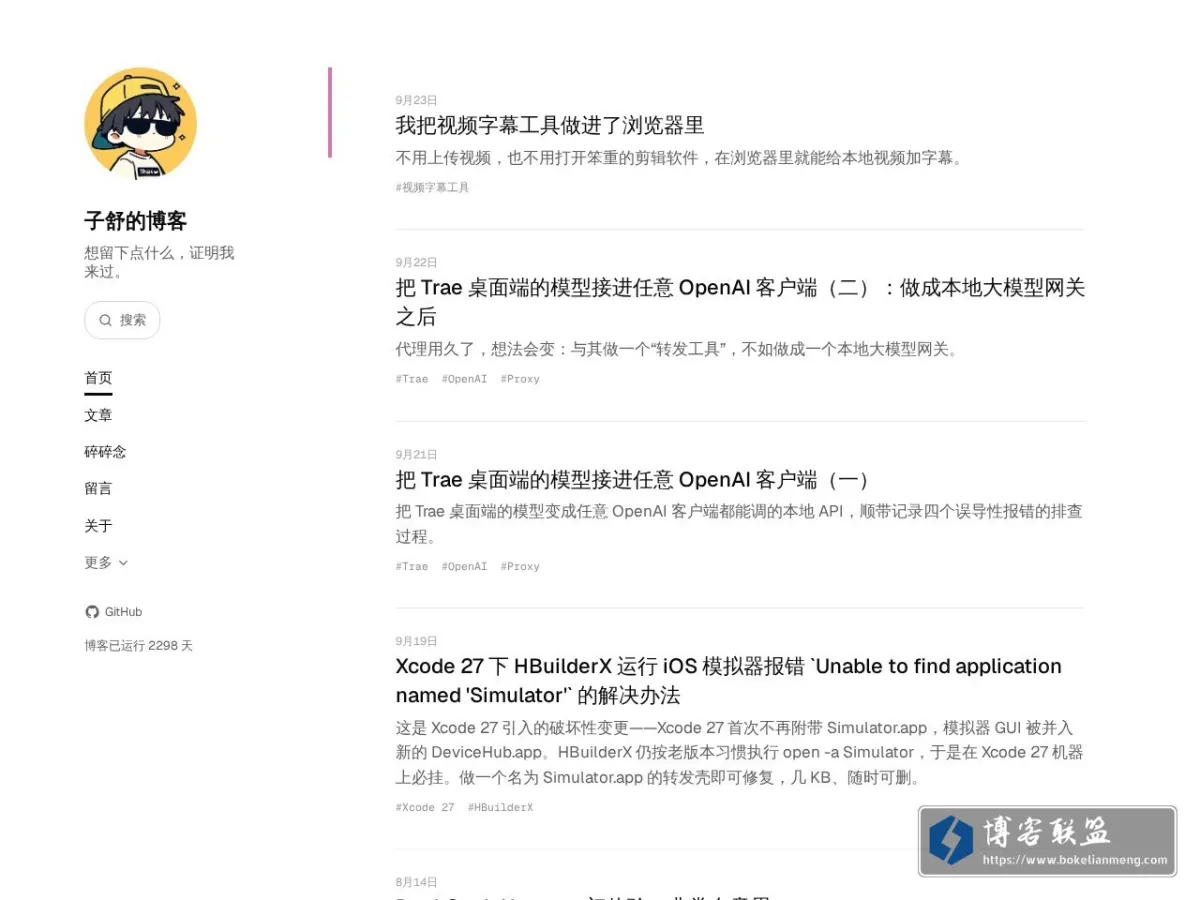Screen dimensions: 1200x900
Task: Open the Xcode 27 HBuilderX post title
Action: click(728, 680)
